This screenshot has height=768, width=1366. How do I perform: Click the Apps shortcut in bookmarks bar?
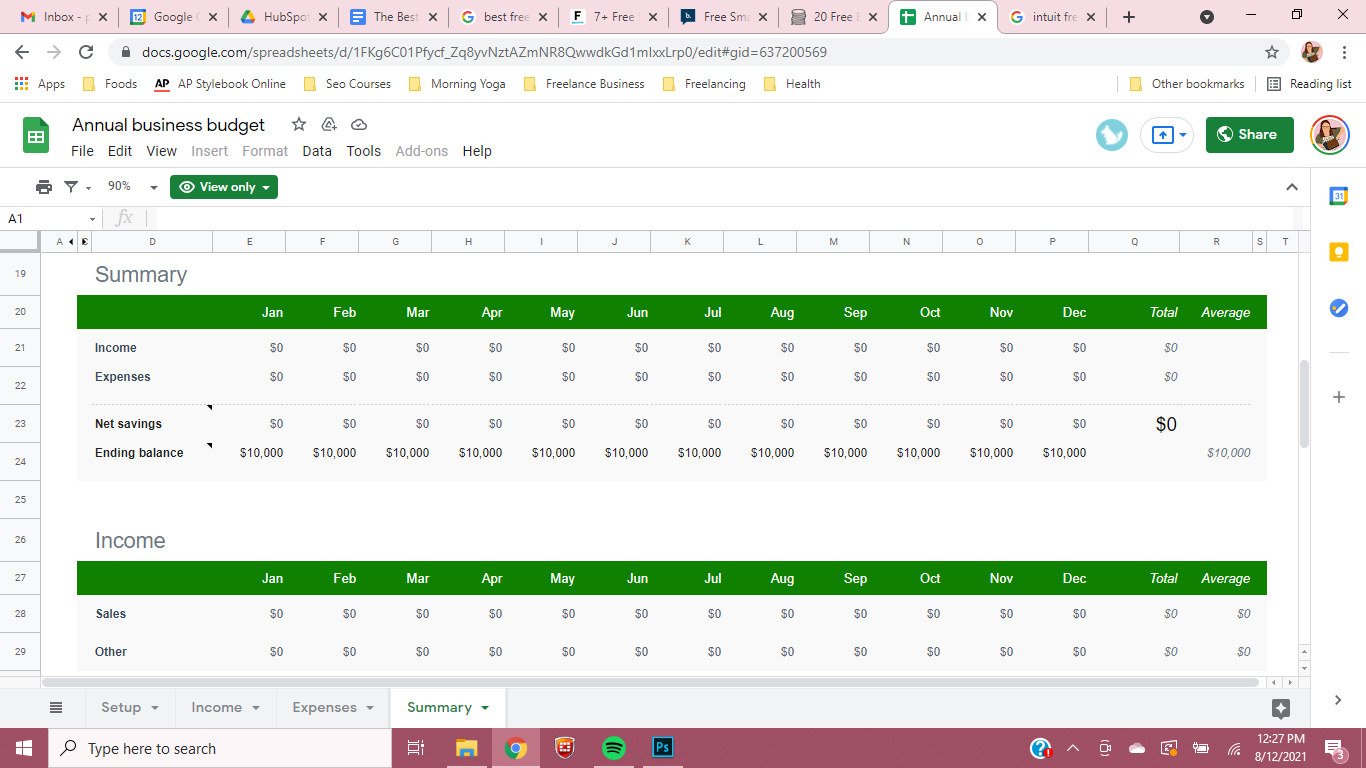click(40, 84)
